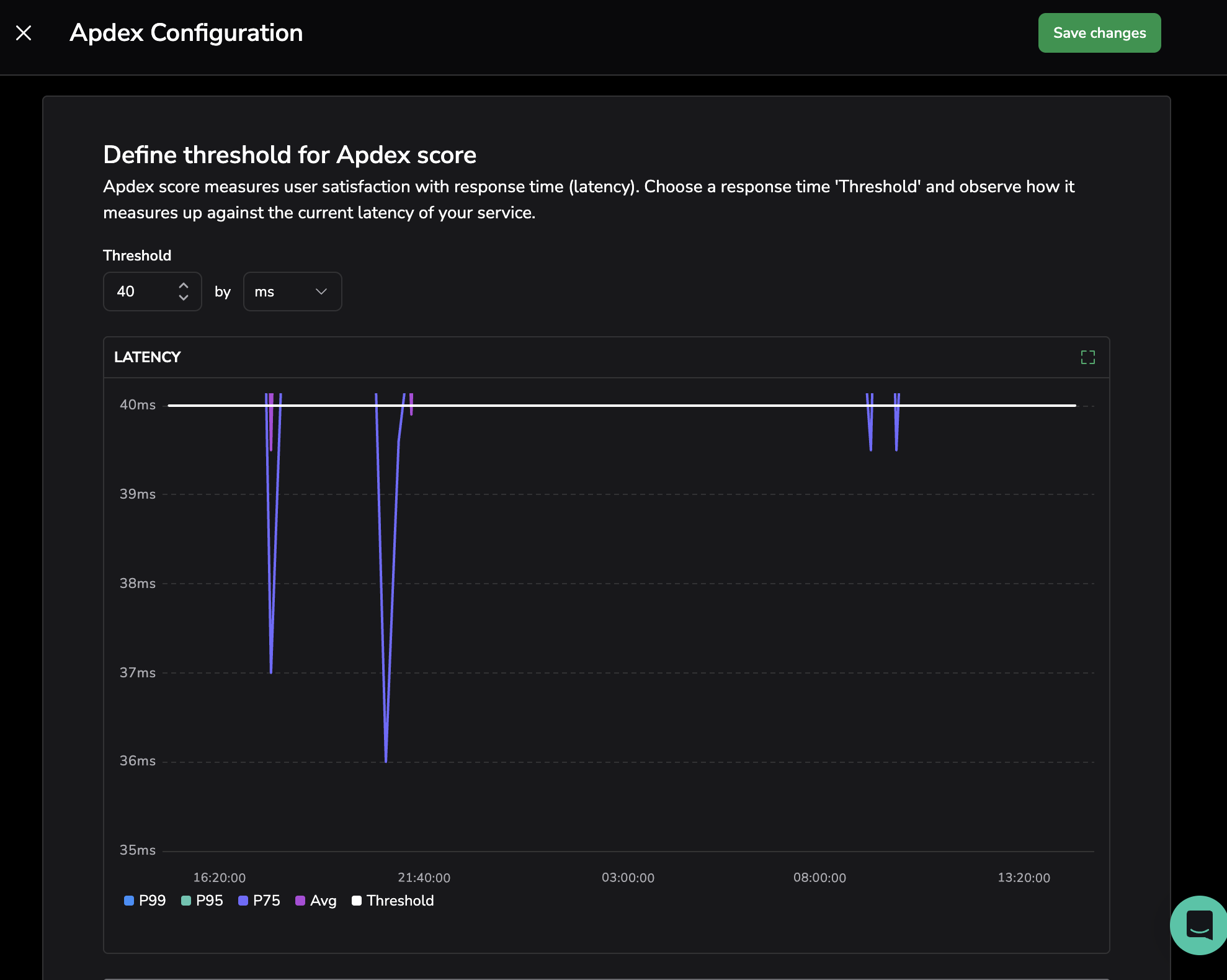Click the 21:40:00 time axis label
Viewport: 1227px width, 980px height.
pyautogui.click(x=424, y=878)
